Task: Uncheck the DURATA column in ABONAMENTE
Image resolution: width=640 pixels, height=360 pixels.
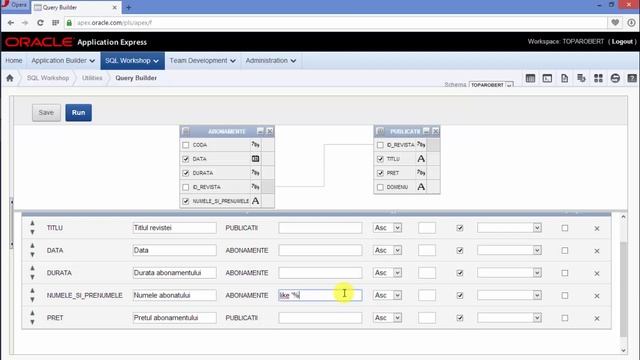Action: pyautogui.click(x=186, y=173)
